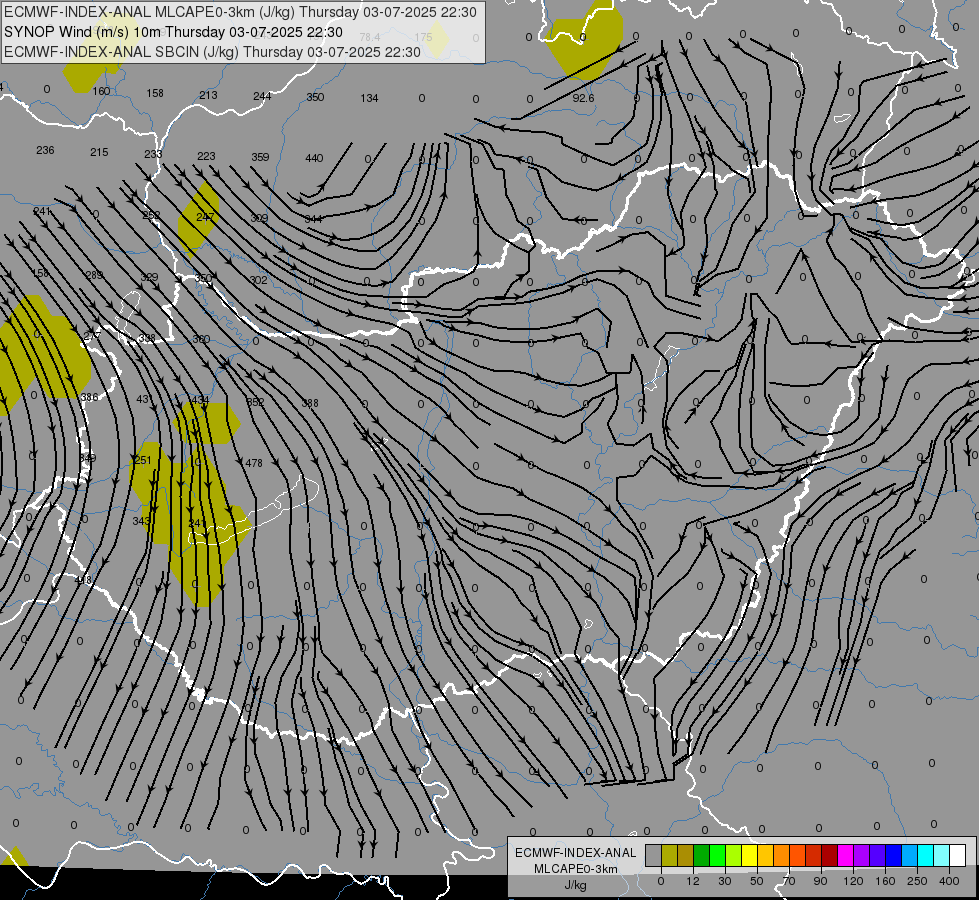Click the map value 215

tap(99, 152)
